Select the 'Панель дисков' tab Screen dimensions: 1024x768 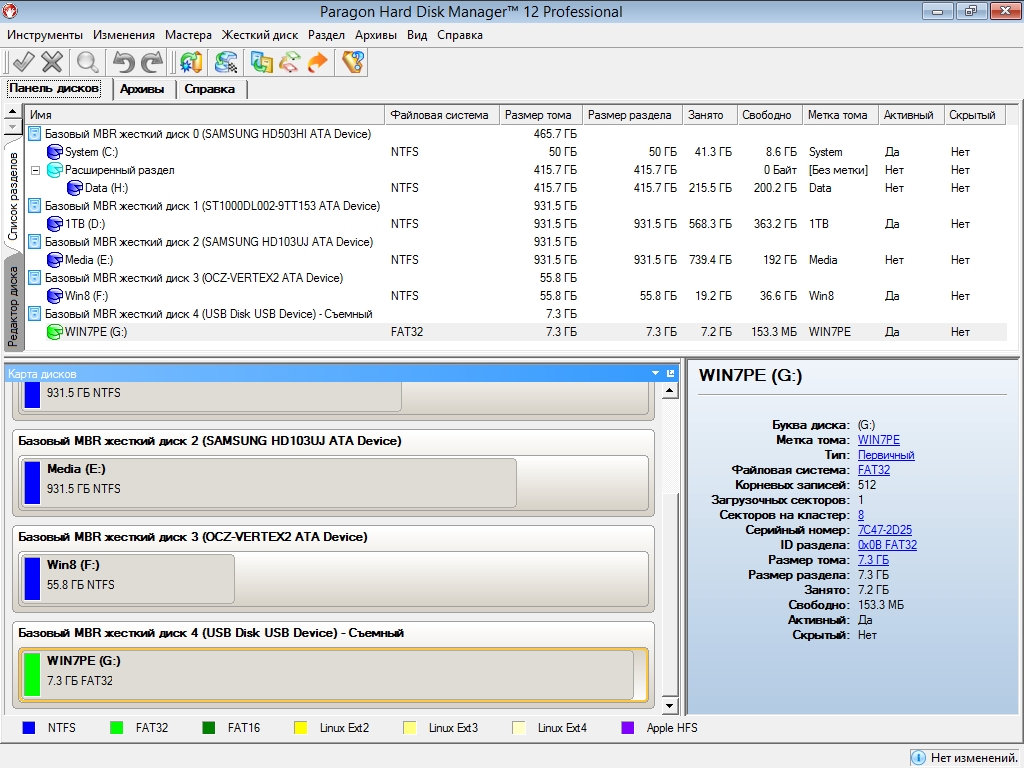pos(54,88)
